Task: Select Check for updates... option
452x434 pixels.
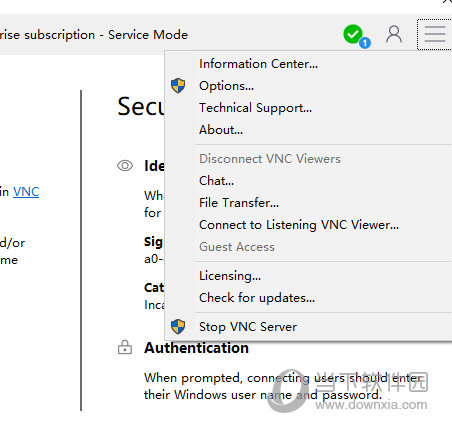Action: pyautogui.click(x=257, y=298)
